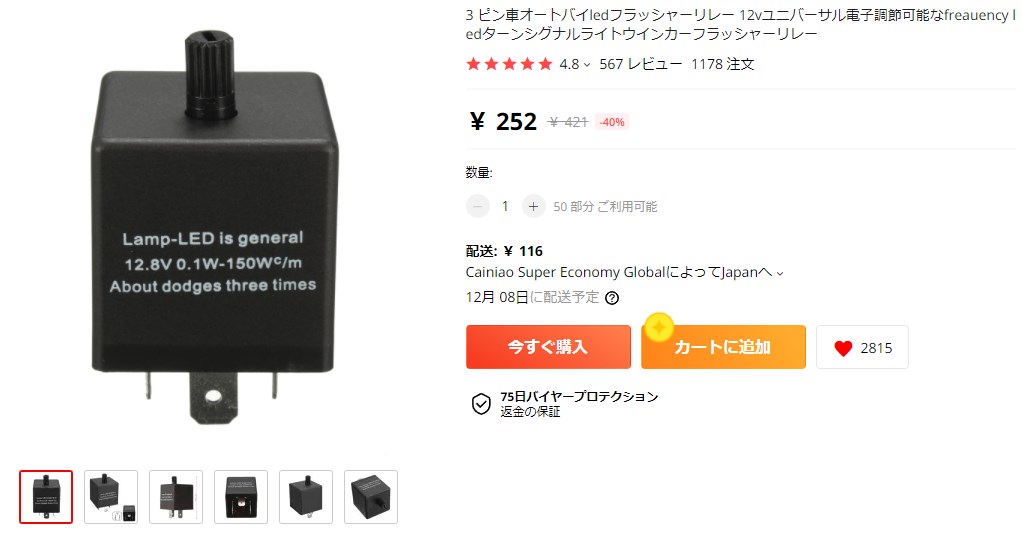Click the カートに追加 add to cart button
1022x538 pixels.
coord(723,347)
